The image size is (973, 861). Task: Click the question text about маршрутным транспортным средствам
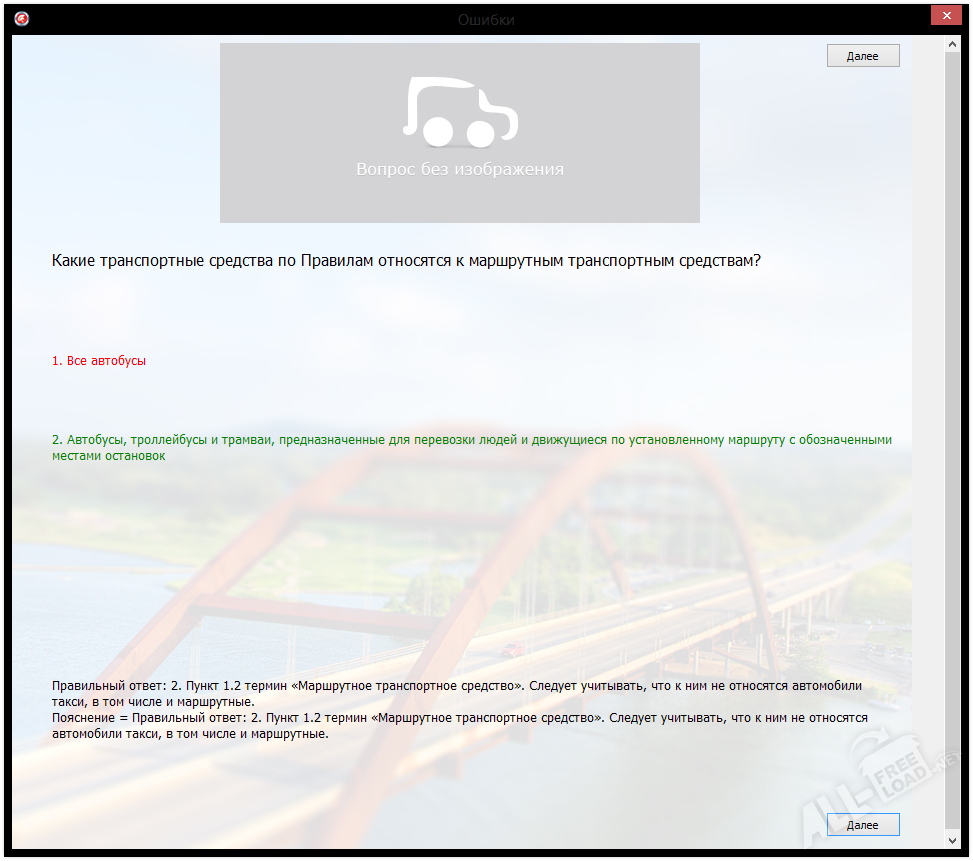point(406,261)
